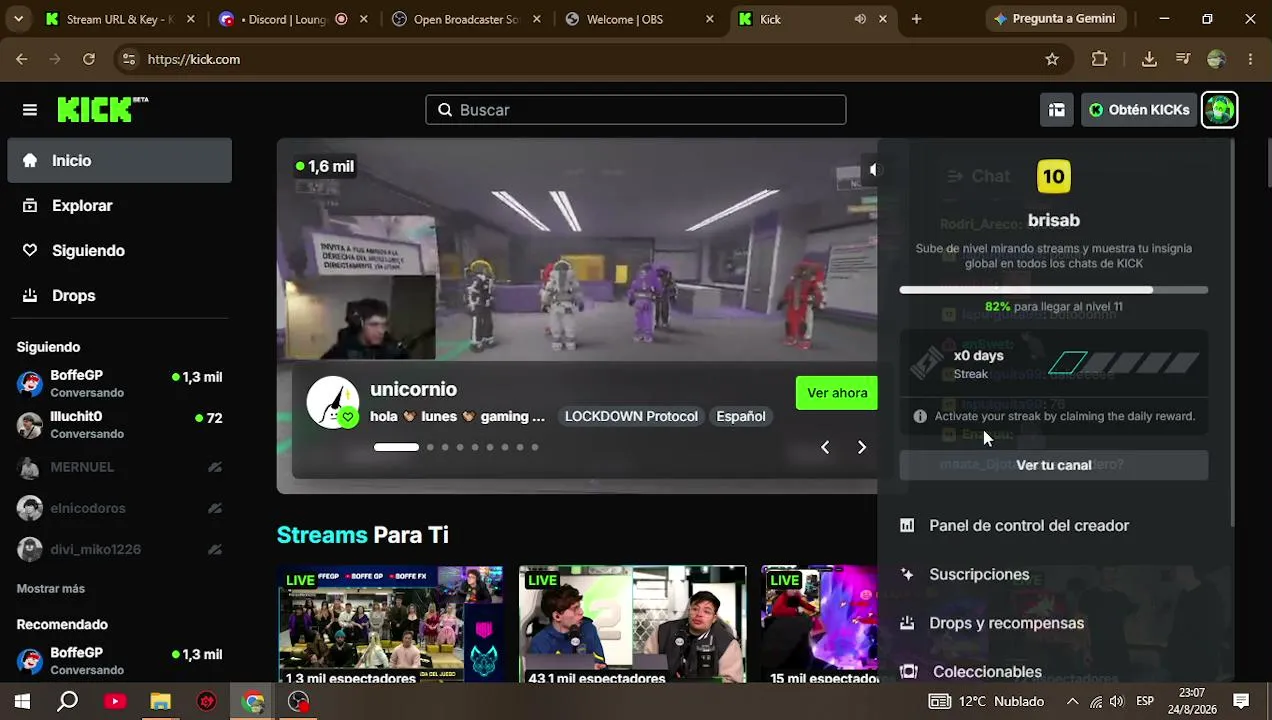This screenshot has height=720, width=1272.
Task: Click the streak info icon
Action: 920,416
